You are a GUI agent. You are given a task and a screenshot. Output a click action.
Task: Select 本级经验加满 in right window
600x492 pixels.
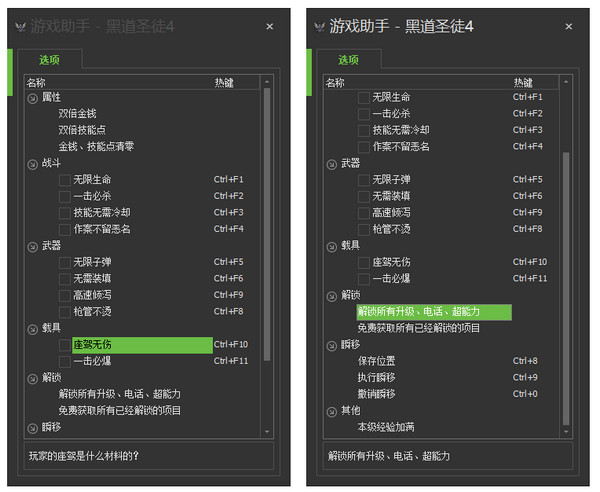pos(386,427)
